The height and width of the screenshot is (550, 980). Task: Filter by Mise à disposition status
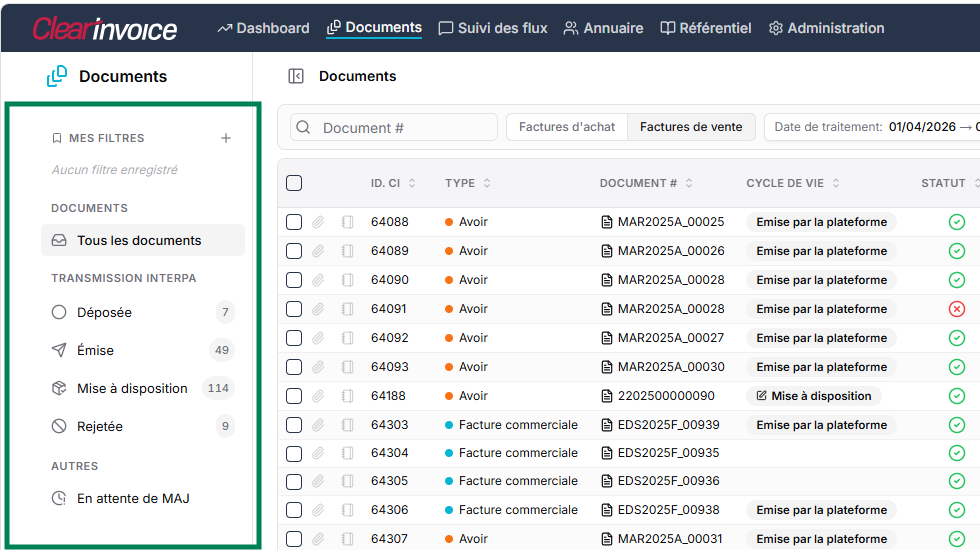142,389
